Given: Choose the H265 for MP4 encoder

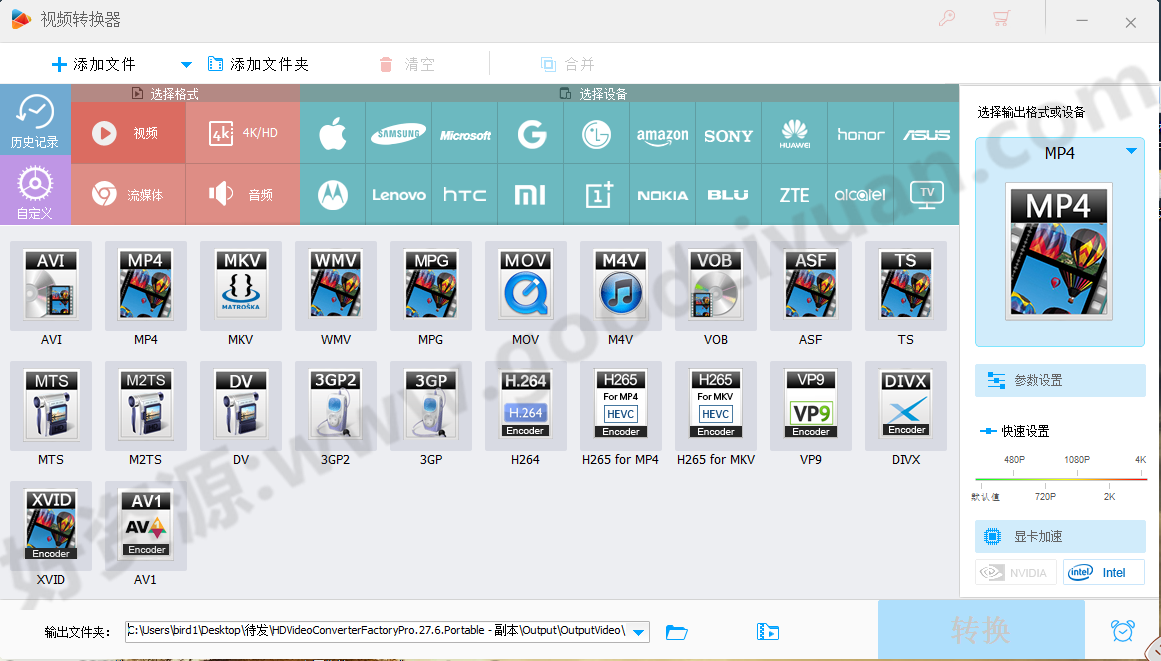Looking at the screenshot, I should [620, 405].
